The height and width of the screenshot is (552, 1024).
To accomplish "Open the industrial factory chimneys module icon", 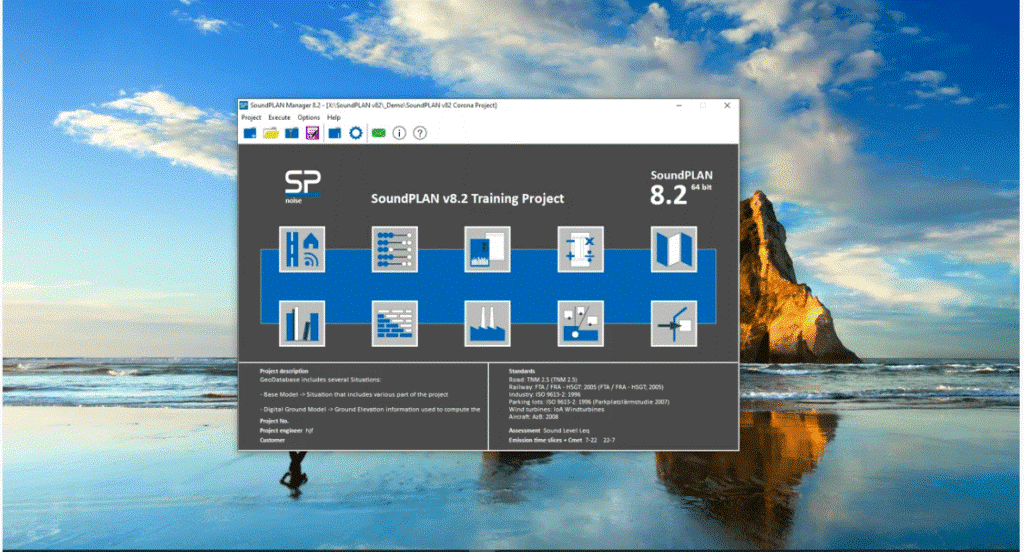I will pyautogui.click(x=487, y=323).
